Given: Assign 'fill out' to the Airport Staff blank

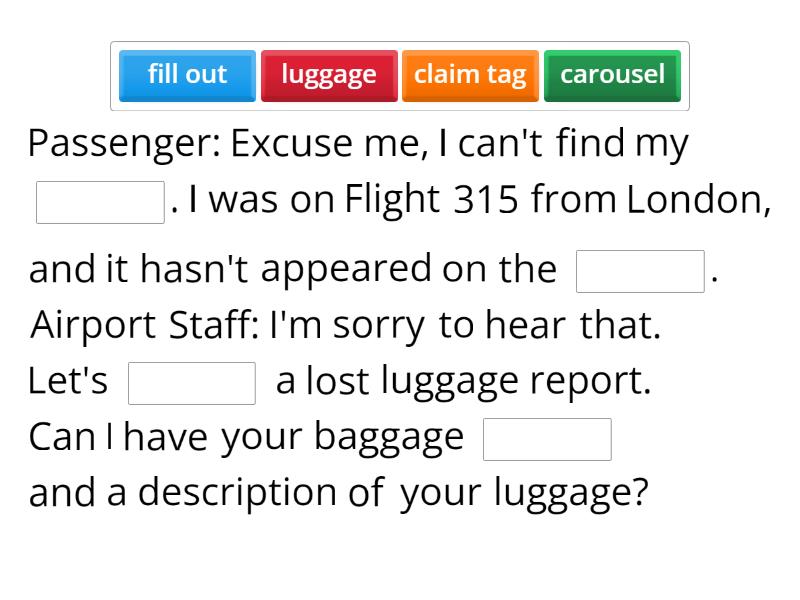Looking at the screenshot, I should point(192,380).
